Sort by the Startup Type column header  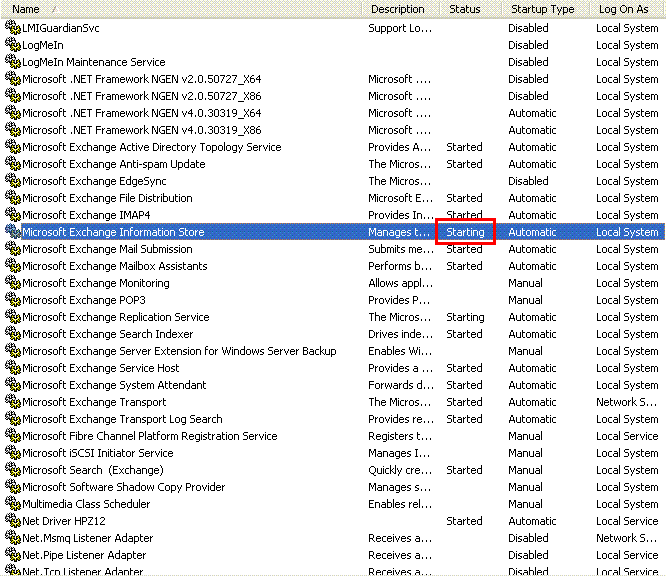tap(546, 9)
